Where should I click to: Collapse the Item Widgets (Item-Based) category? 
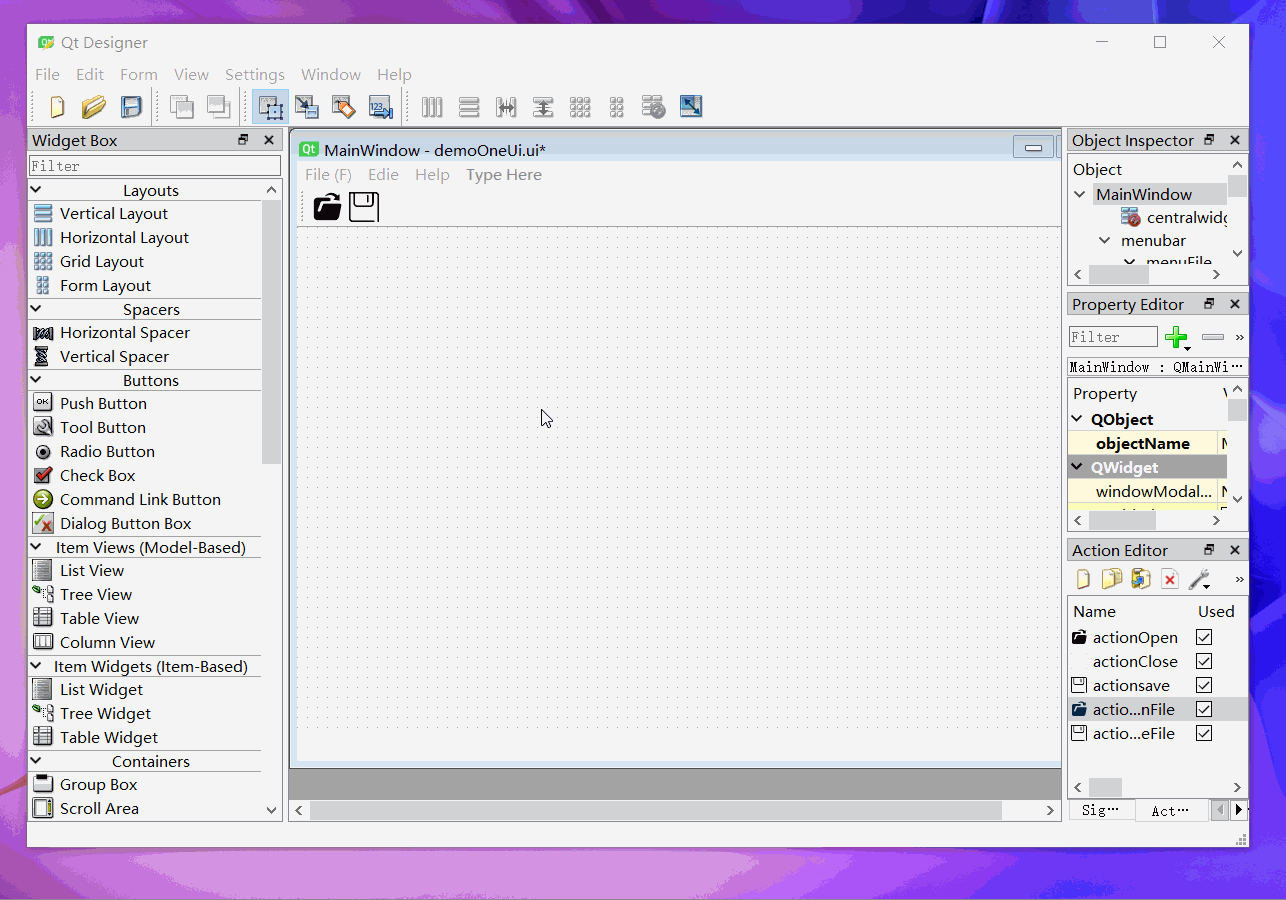tap(36, 666)
